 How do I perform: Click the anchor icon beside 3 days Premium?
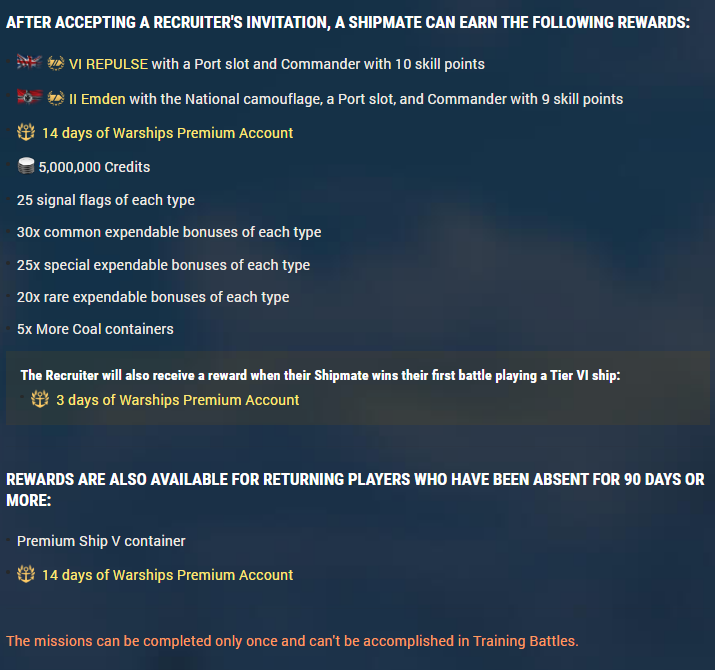click(40, 399)
